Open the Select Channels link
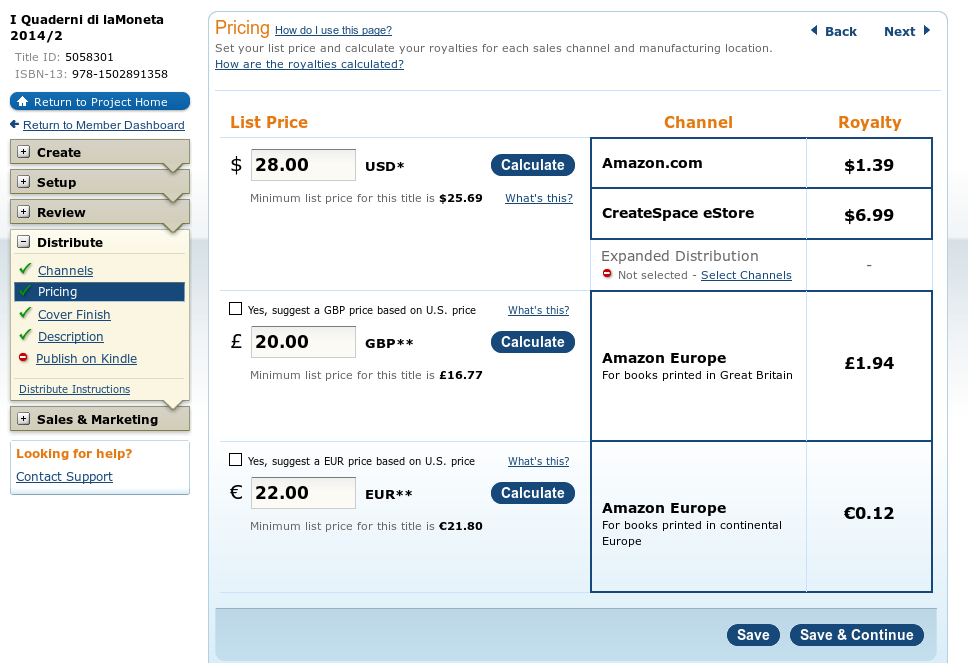The height and width of the screenshot is (663, 968). [x=746, y=275]
